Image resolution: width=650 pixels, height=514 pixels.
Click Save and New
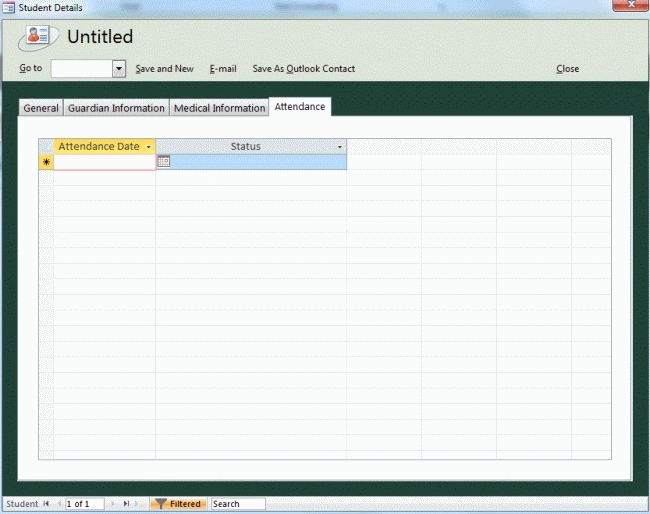tap(165, 69)
